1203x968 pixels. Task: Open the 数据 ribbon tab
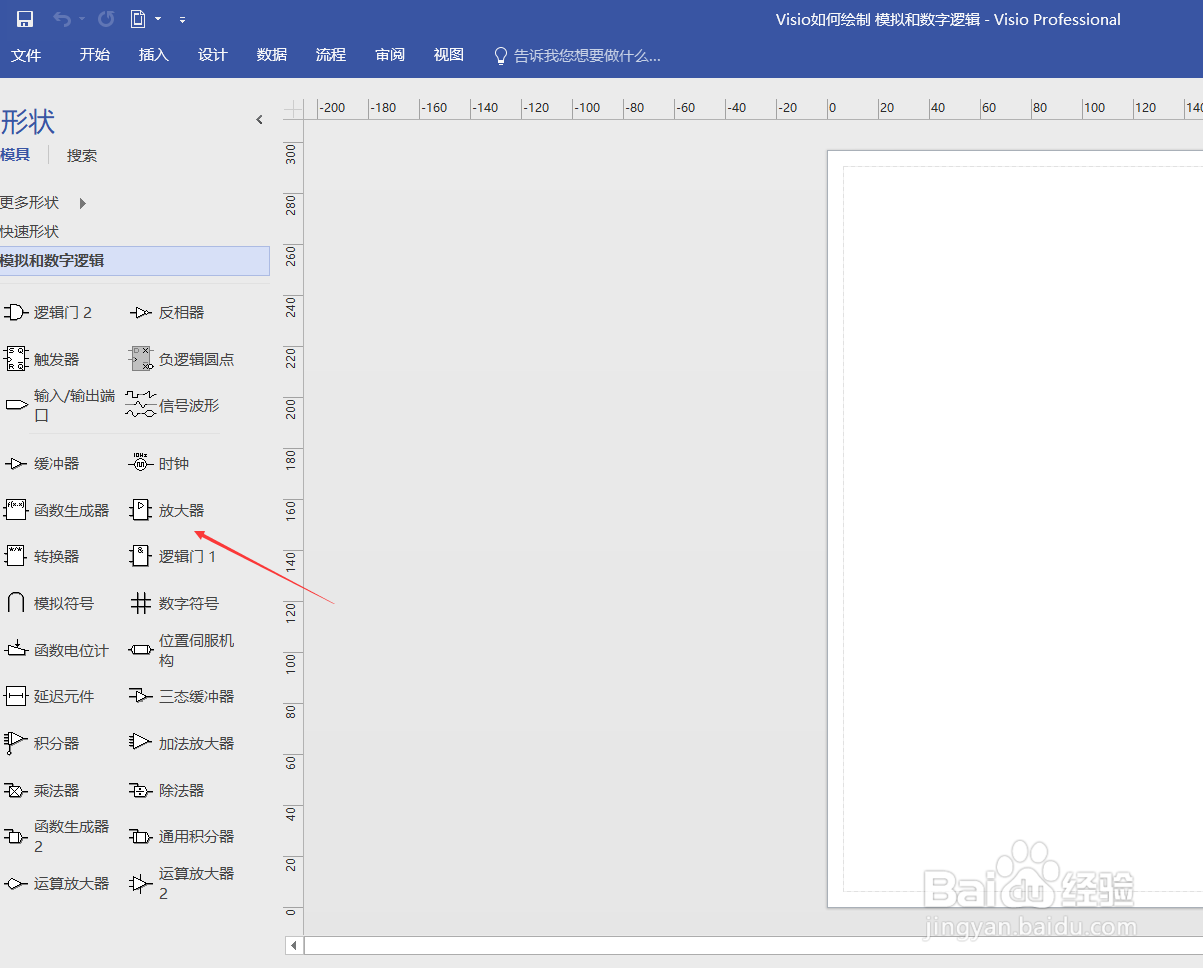tap(272, 55)
